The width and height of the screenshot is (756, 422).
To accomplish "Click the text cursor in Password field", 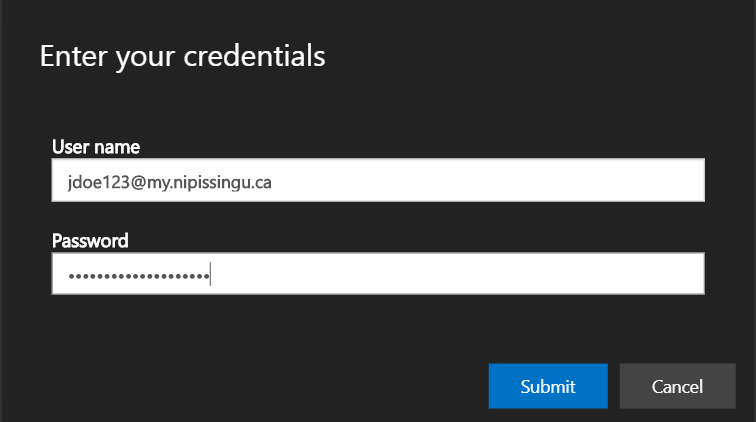I will point(210,275).
